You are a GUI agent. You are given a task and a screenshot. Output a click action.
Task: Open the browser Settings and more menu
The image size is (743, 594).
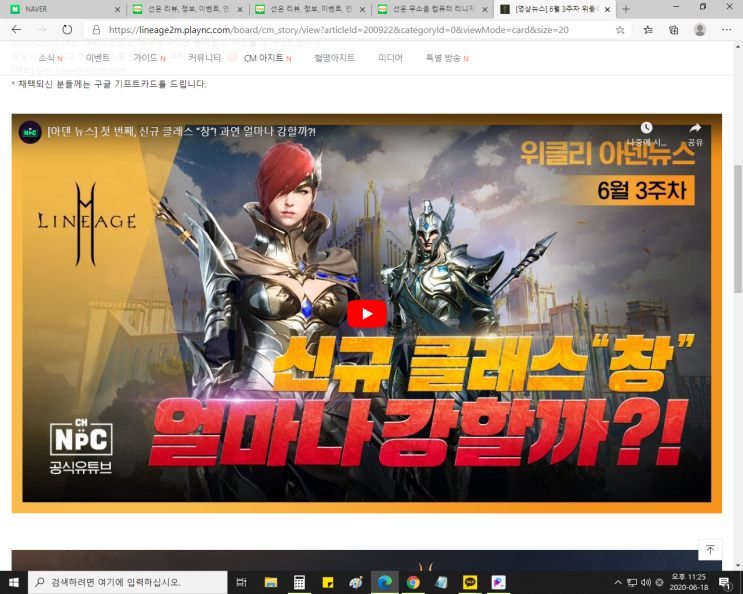(x=726, y=30)
